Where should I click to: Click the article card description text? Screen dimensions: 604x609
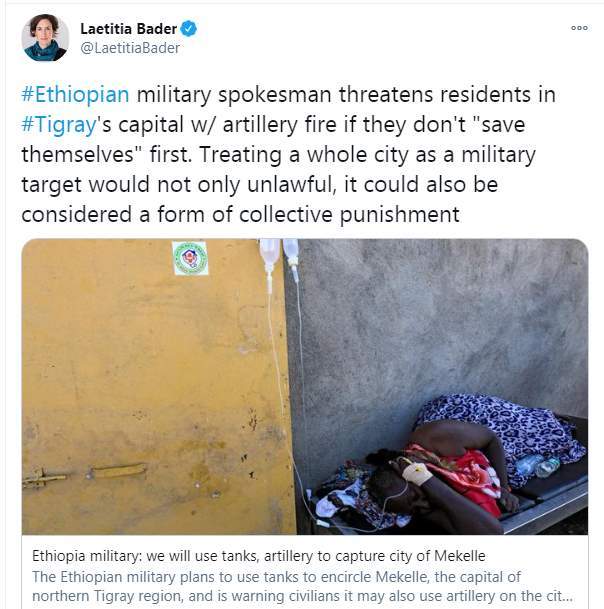point(302,586)
